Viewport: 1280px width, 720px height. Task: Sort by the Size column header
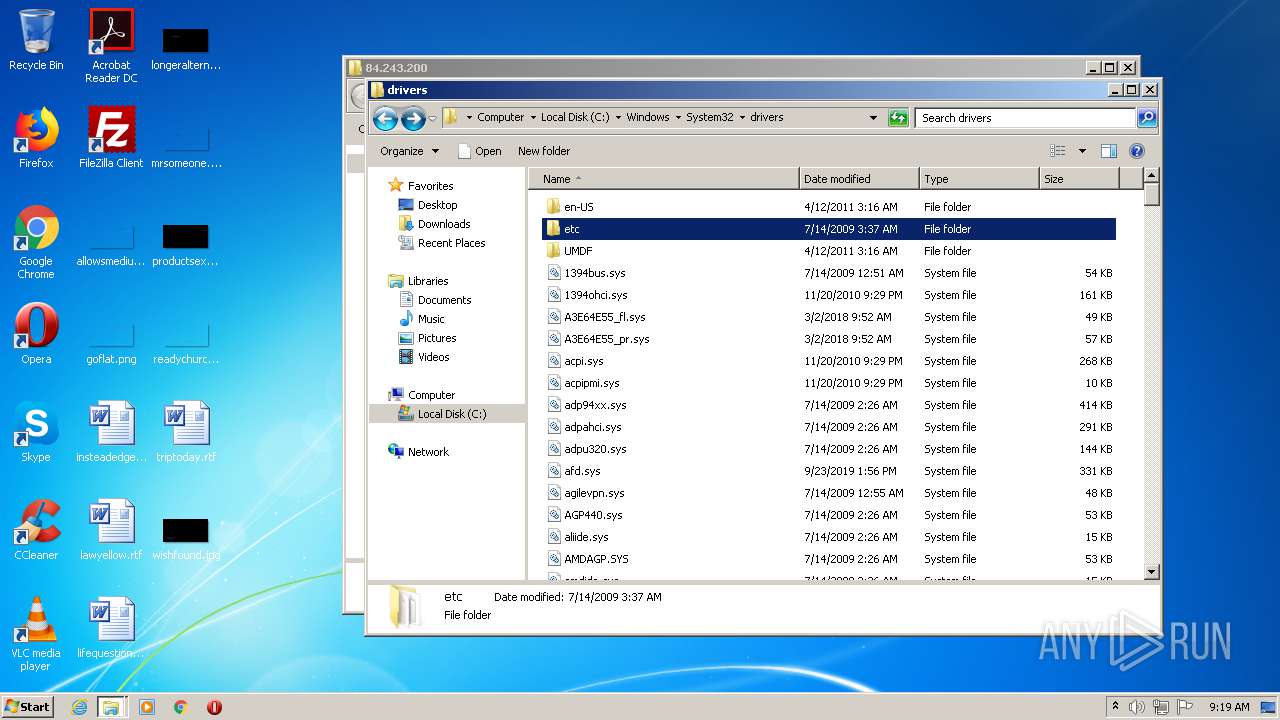click(1079, 179)
